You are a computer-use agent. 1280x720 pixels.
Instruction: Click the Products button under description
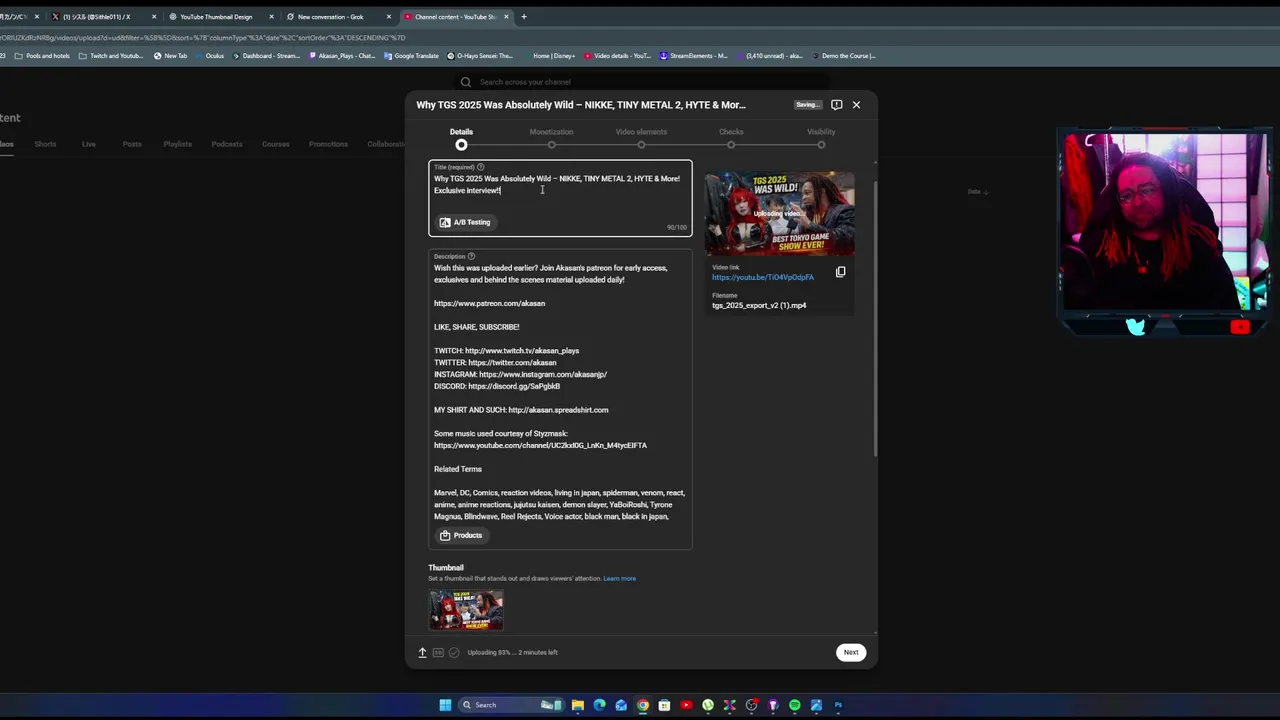pyautogui.click(x=461, y=535)
